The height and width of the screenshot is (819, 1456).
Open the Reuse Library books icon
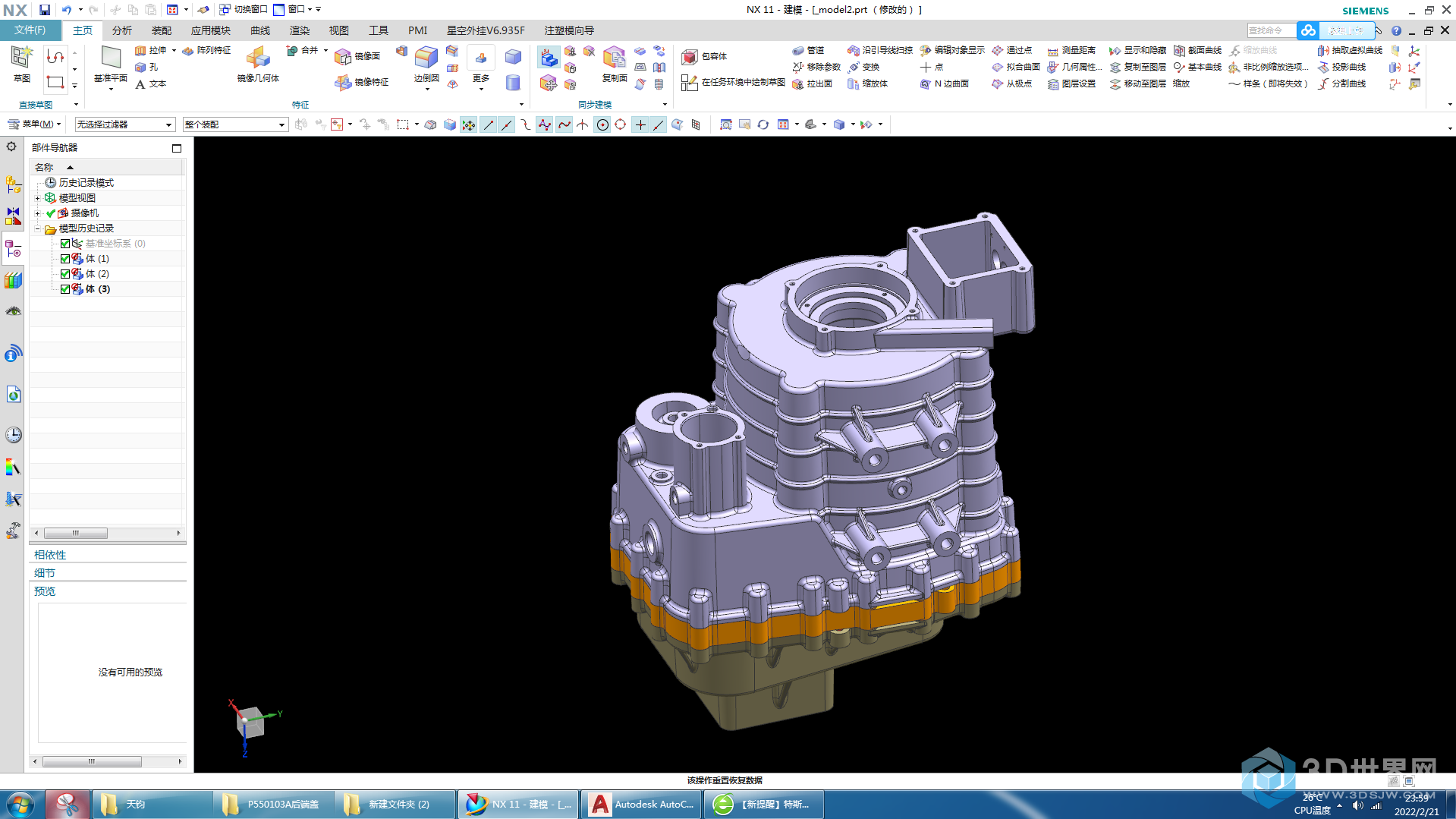pyautogui.click(x=13, y=280)
